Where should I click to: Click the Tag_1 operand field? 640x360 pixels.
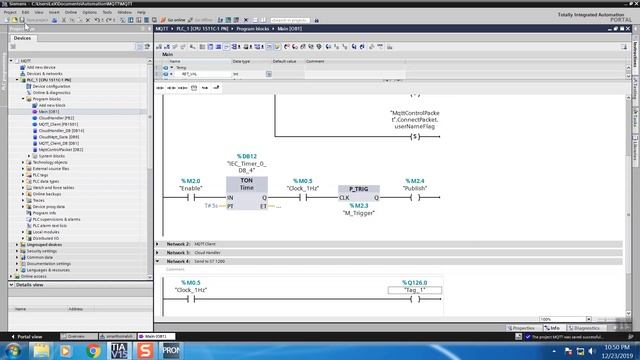pyautogui.click(x=415, y=290)
